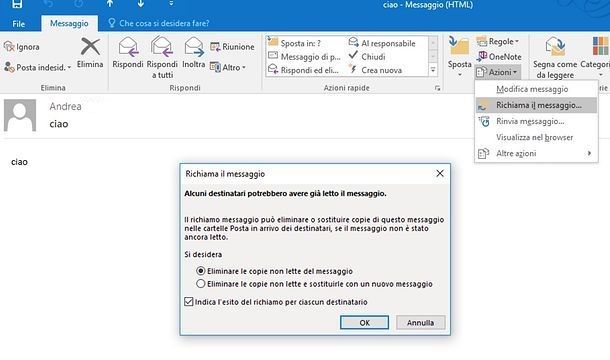Open the Categorizza color grid icon
610x360 pixels.
(x=600, y=46)
